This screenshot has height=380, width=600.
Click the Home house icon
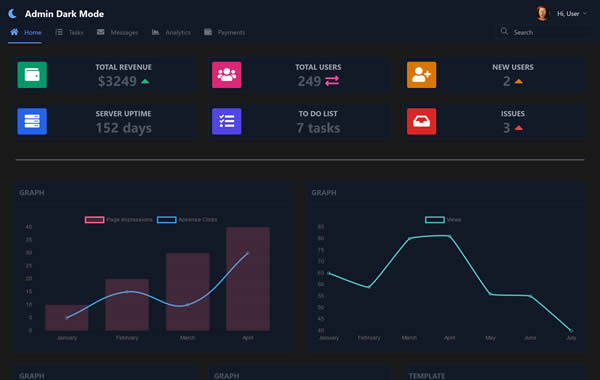click(14, 32)
